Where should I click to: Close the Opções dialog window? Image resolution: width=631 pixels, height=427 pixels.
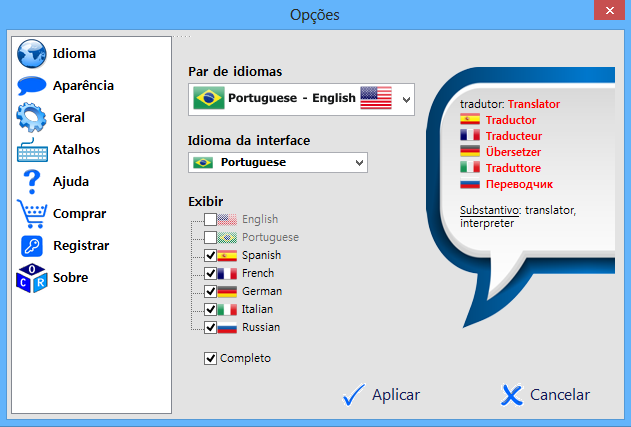610,10
